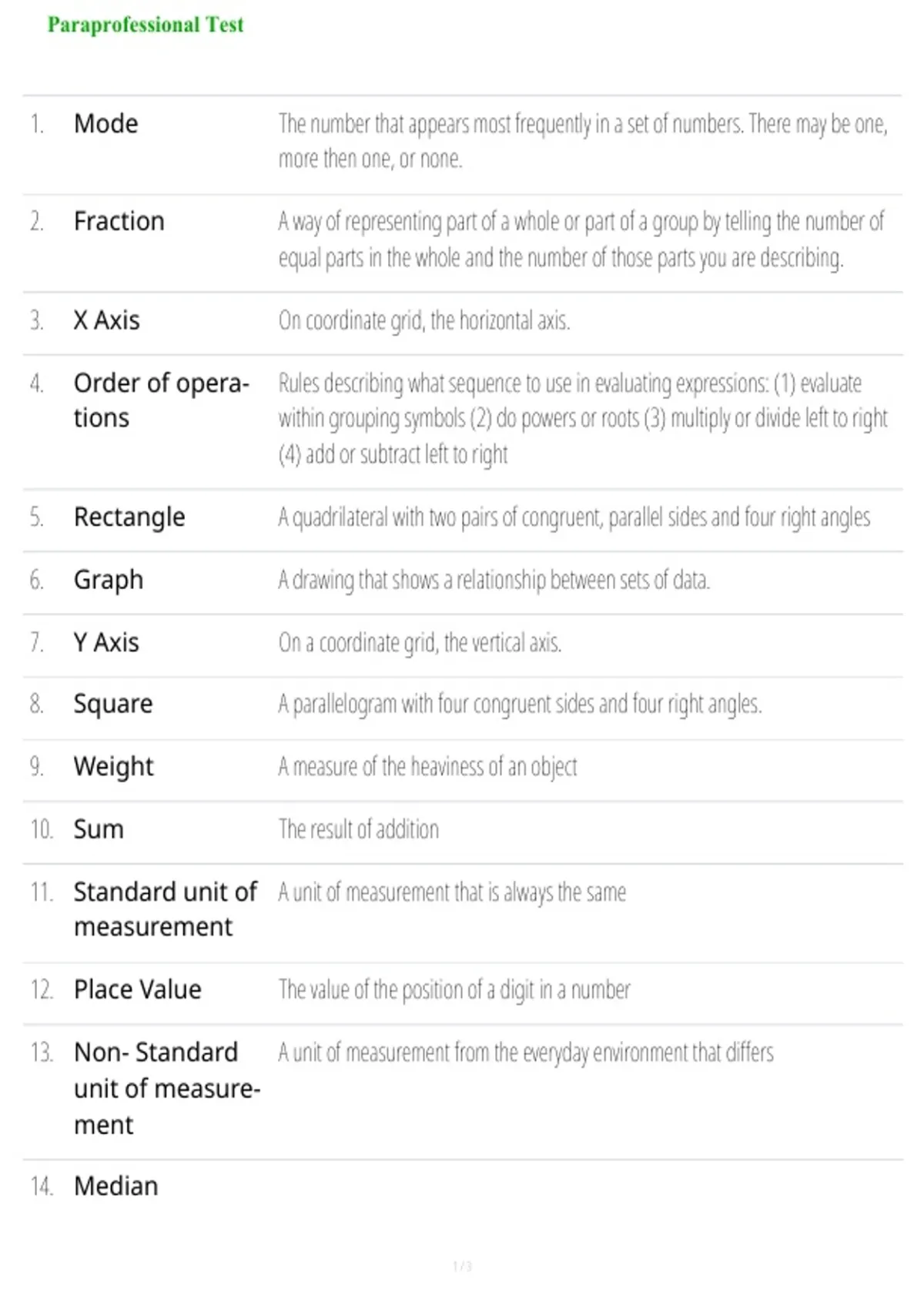Select the term Fraction

coord(119,221)
